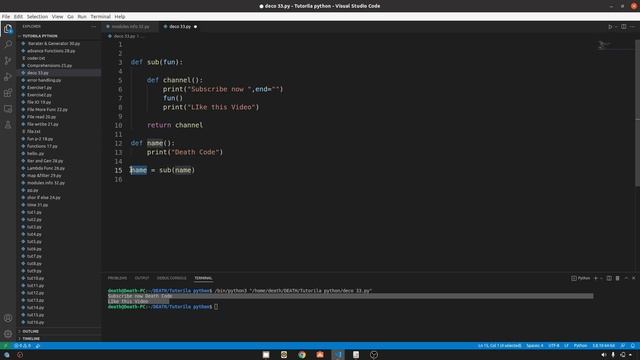Viewport: 640px width, 360px height.
Task: Click the Spaces: 4 indentation status
Action: 535,346
